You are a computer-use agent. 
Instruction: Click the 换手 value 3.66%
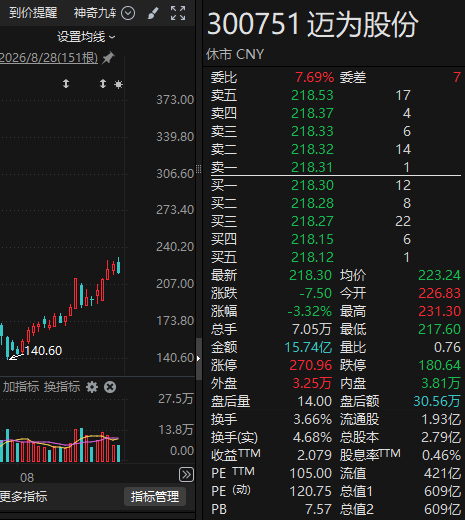313,419
